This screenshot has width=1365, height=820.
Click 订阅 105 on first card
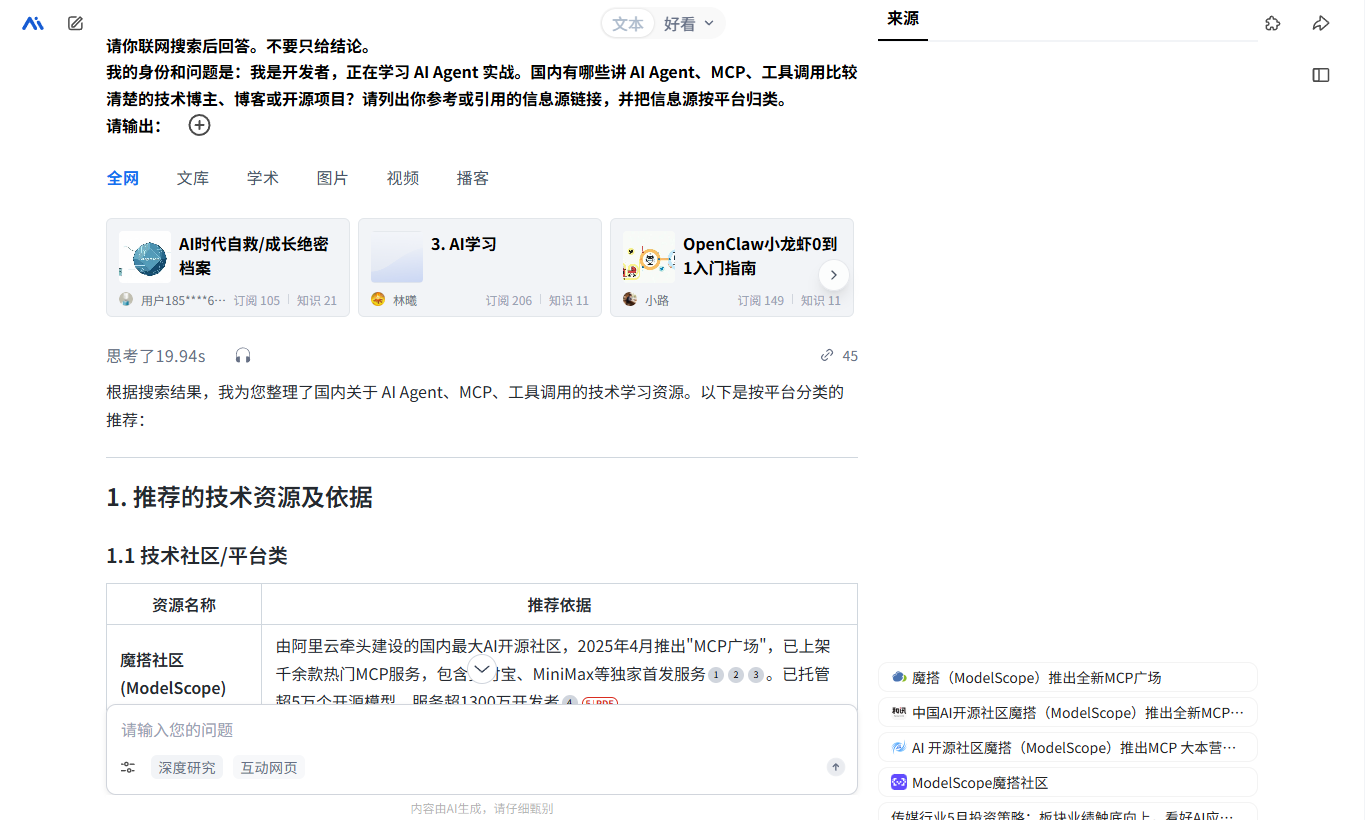click(257, 300)
